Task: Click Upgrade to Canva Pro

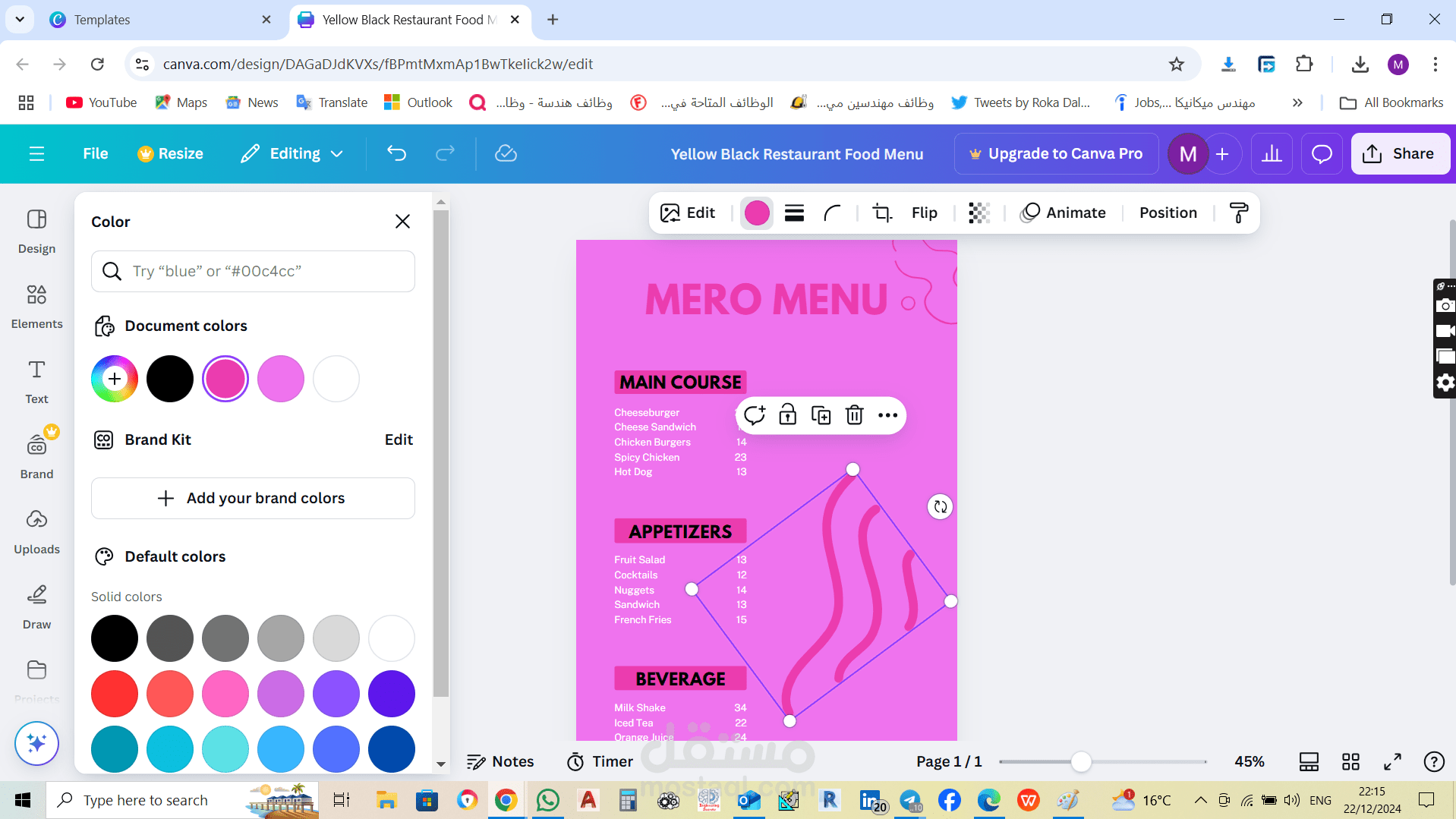Action: click(x=1056, y=154)
